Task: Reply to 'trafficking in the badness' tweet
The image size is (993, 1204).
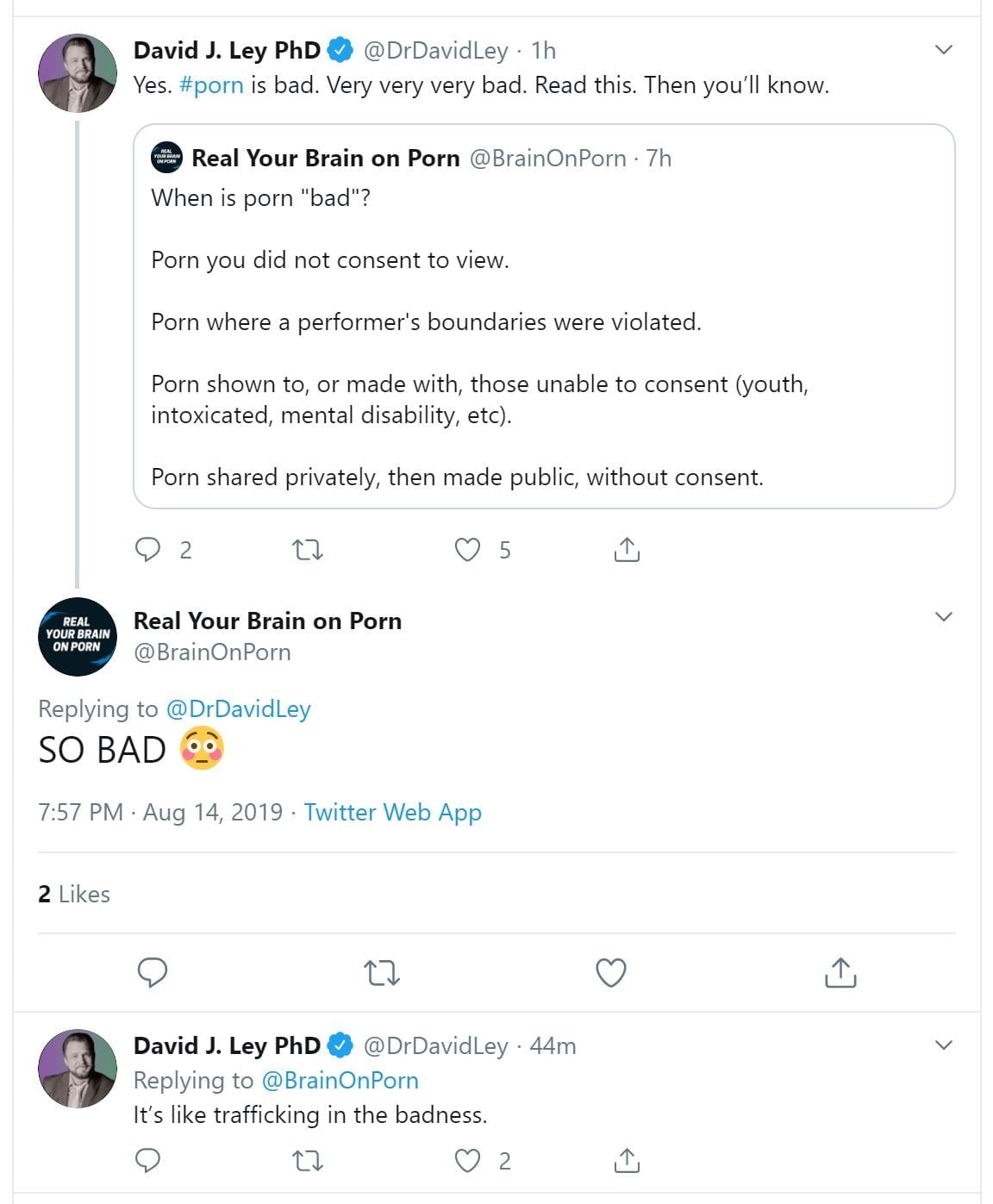Action: [x=148, y=1160]
